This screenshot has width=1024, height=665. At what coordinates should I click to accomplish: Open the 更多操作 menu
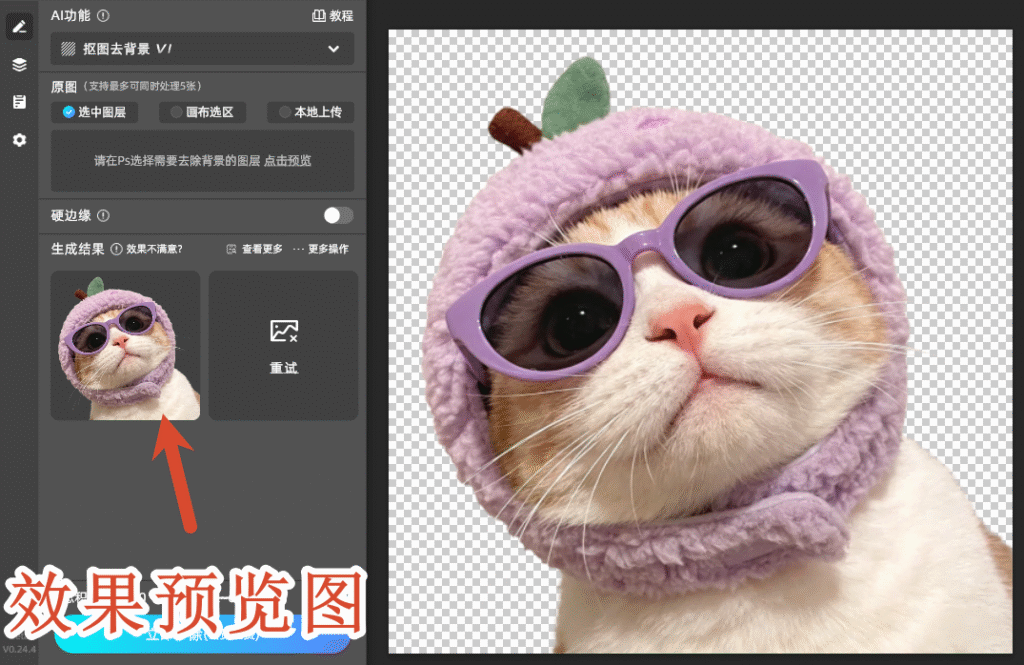(x=321, y=249)
